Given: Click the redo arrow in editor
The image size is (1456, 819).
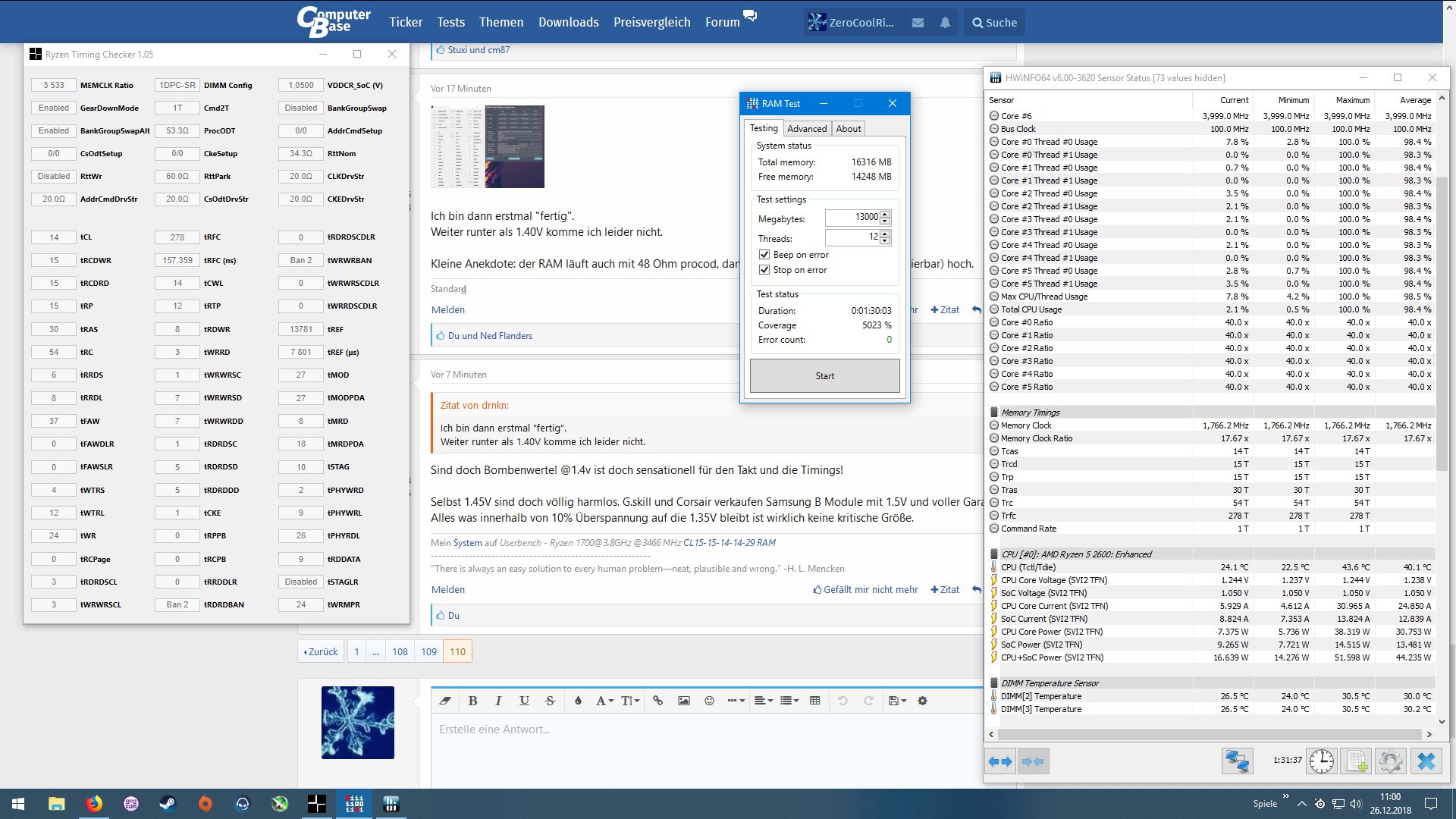Looking at the screenshot, I should pyautogui.click(x=868, y=701).
